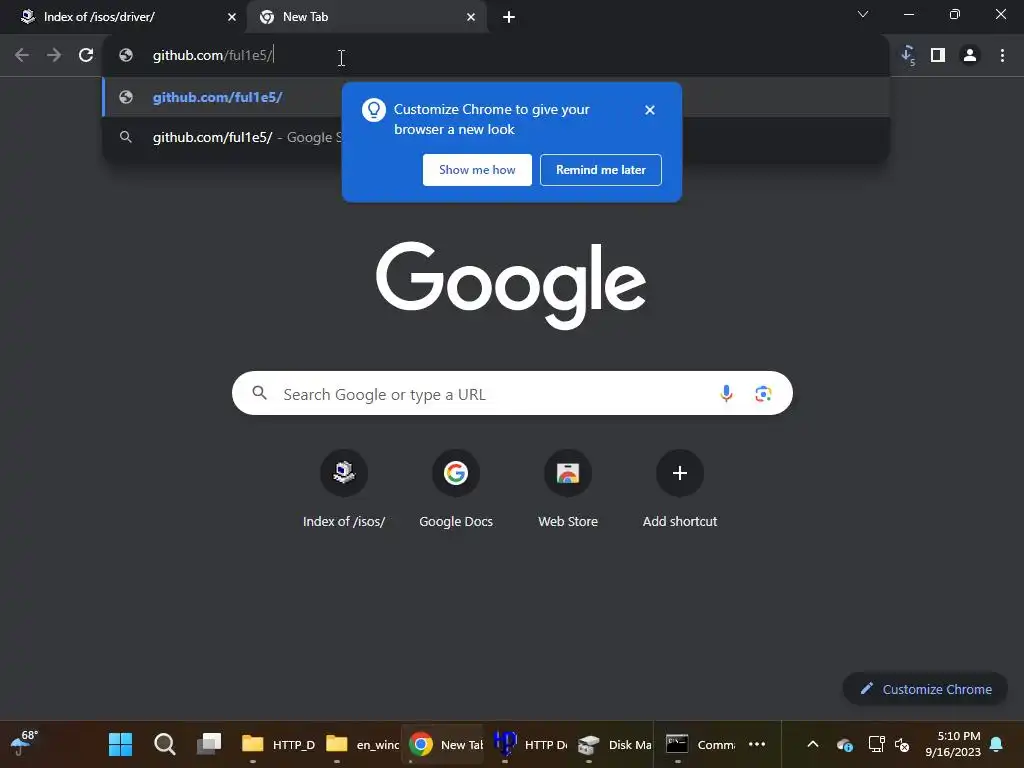Open the Web Store shortcut
Screen dimensions: 1024x768
[568, 490]
